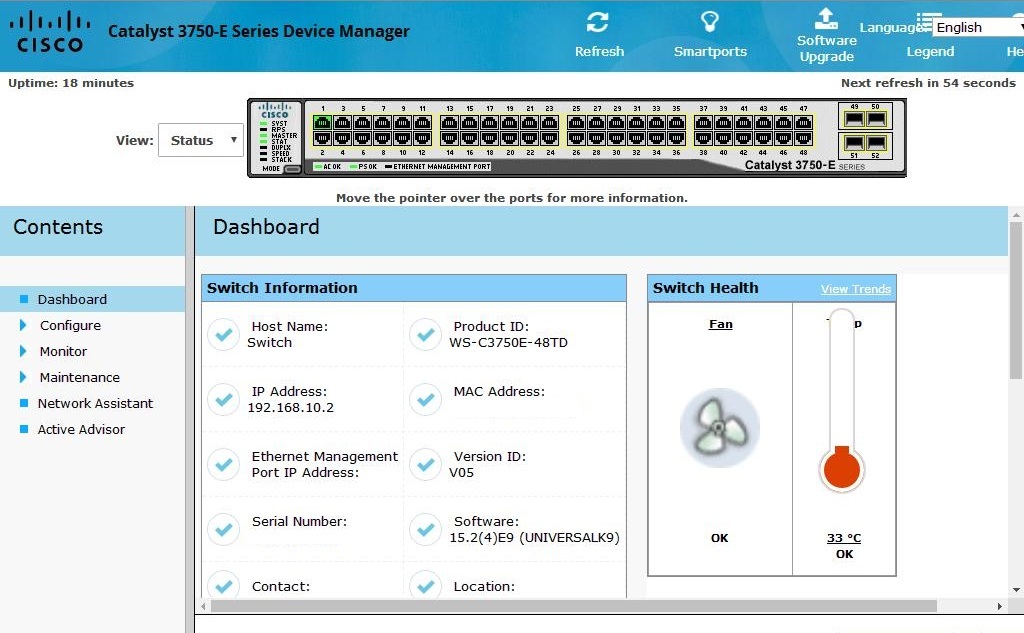1024x633 pixels.
Task: Expand the Configure menu arrow
Action: [24, 325]
